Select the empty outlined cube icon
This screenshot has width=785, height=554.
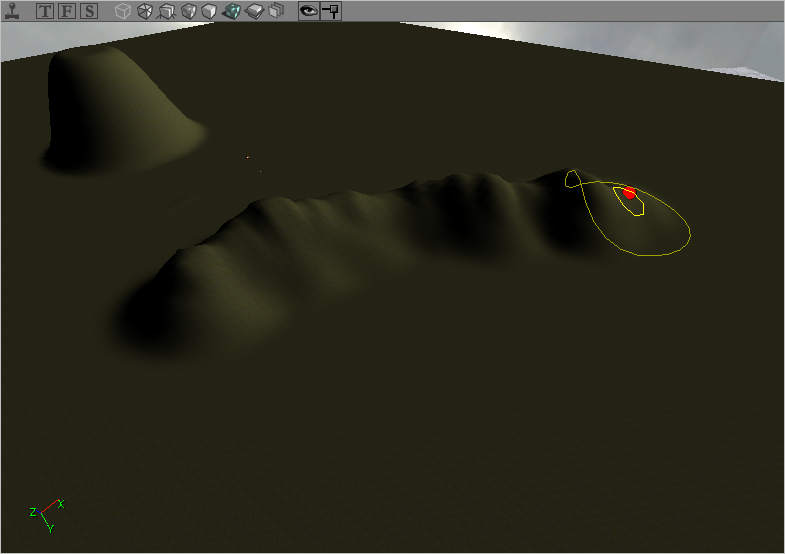122,12
